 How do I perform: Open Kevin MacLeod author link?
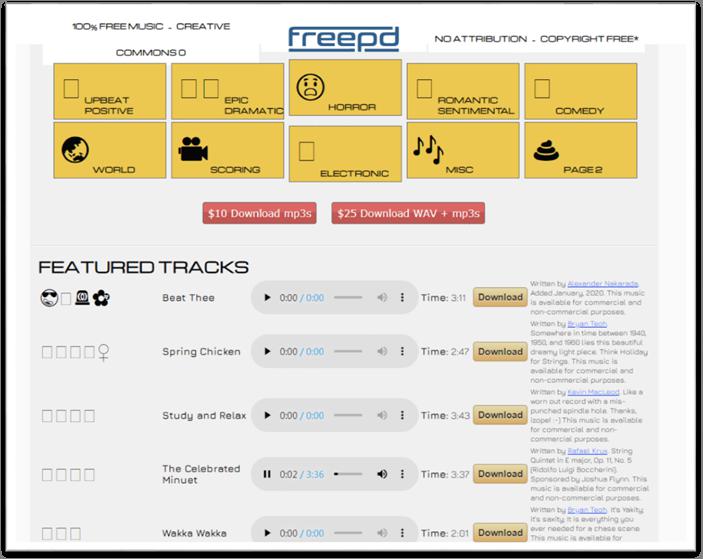point(593,392)
